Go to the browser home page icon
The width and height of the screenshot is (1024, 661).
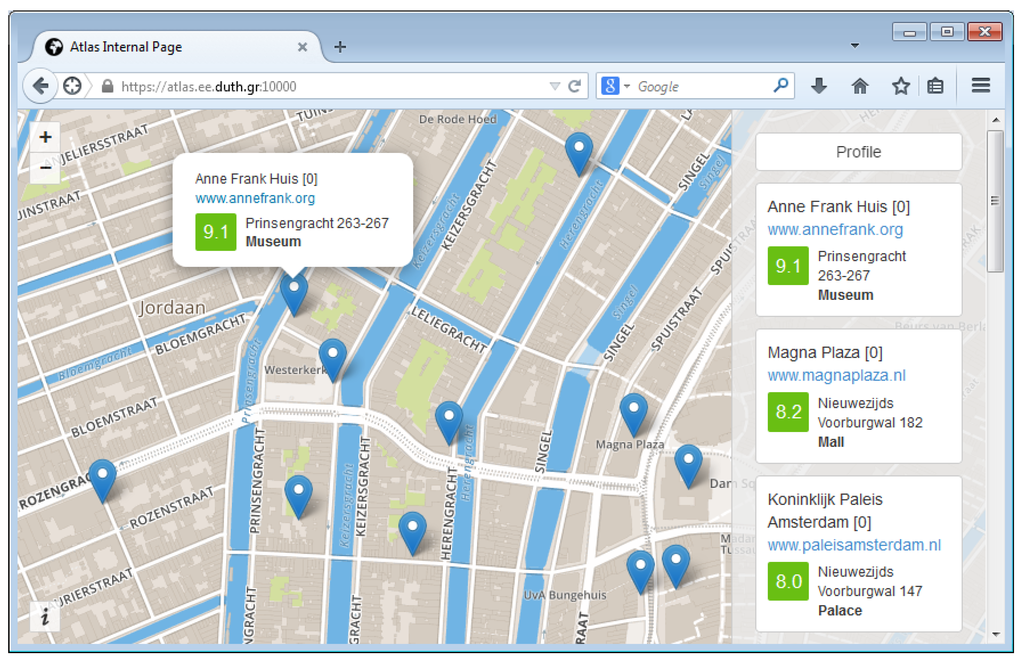tap(860, 86)
